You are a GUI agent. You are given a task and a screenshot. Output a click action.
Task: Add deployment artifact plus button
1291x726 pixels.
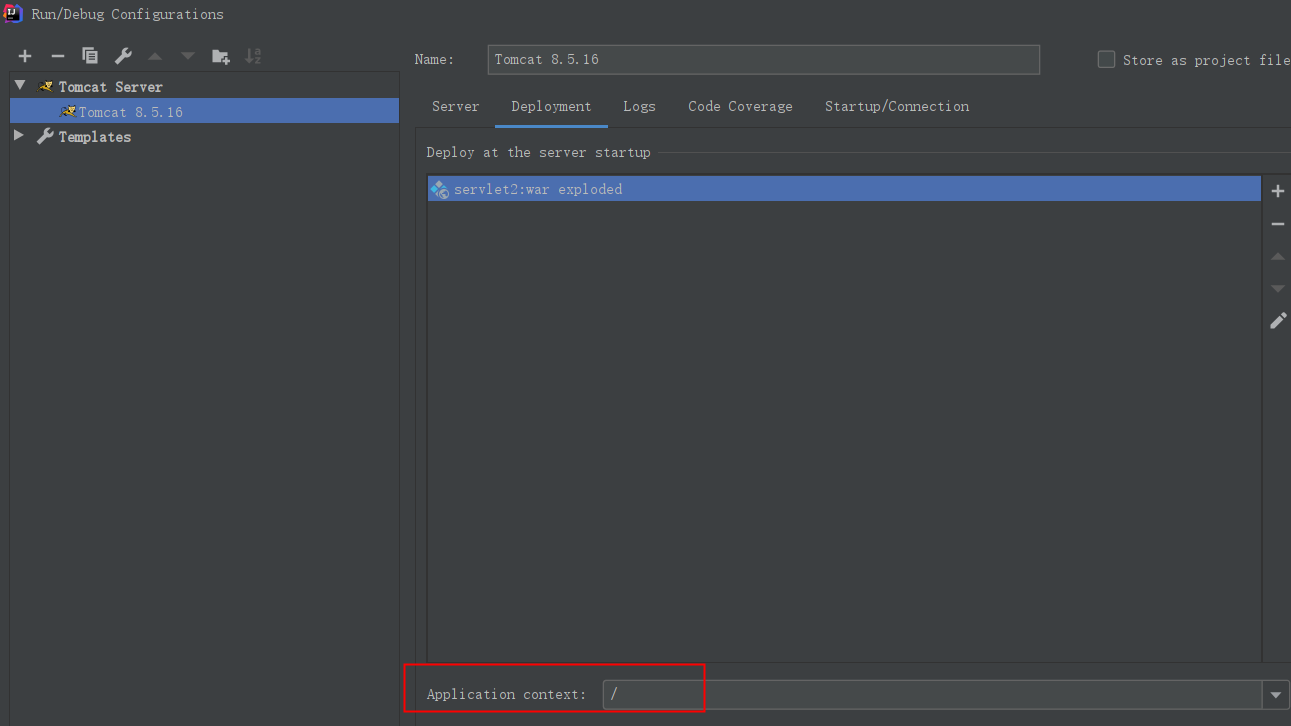[x=1277, y=191]
